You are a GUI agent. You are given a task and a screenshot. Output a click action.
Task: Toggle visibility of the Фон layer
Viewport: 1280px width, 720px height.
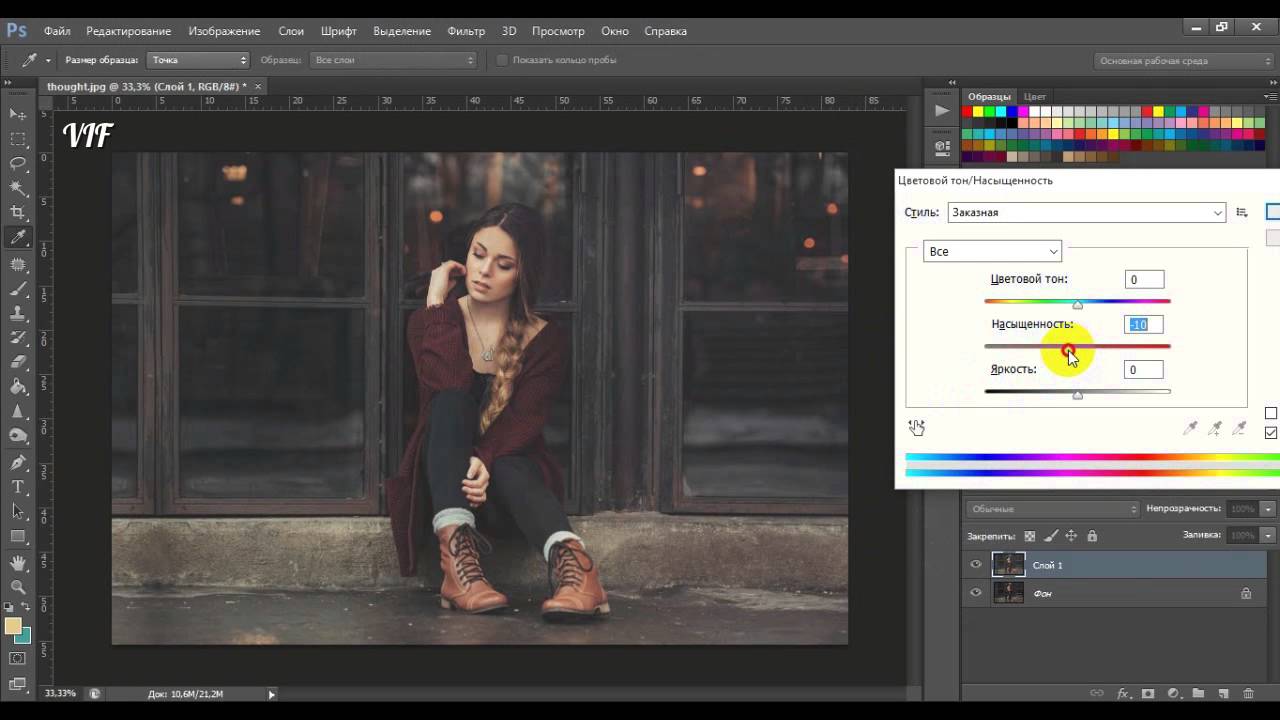coord(976,593)
